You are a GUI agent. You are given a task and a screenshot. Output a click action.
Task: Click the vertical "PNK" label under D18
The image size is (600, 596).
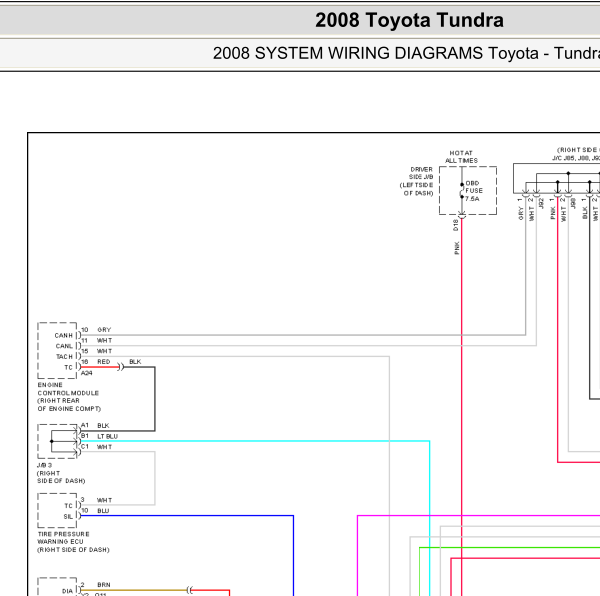[457, 248]
